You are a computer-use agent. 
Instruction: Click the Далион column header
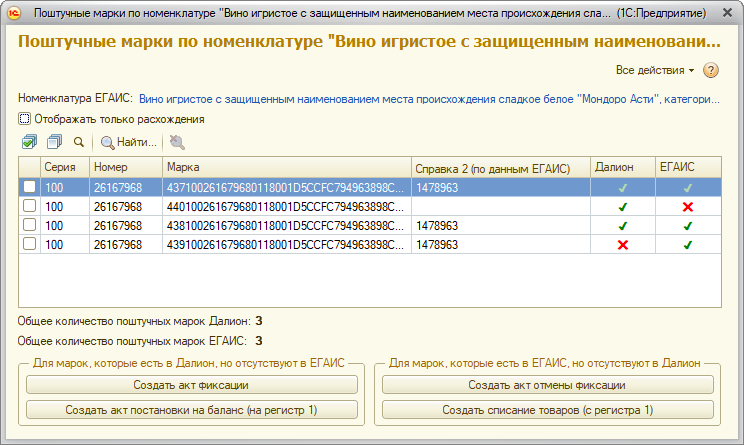pos(623,167)
